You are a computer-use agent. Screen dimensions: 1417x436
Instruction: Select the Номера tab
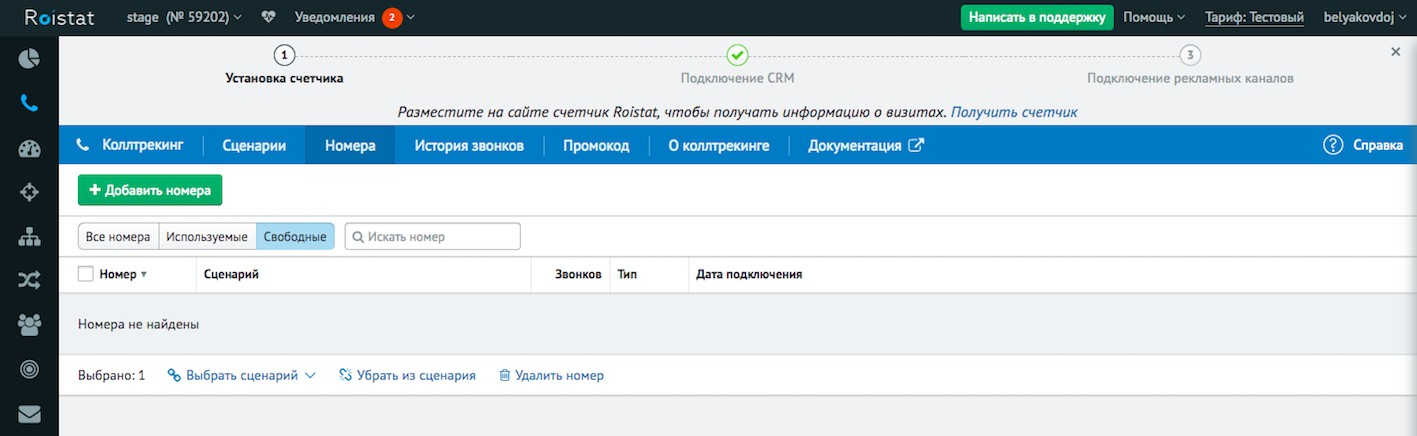pyautogui.click(x=350, y=145)
